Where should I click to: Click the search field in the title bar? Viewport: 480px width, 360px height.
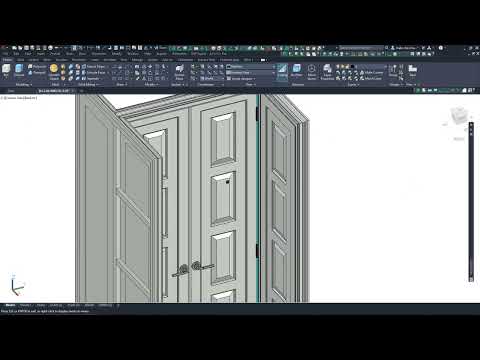coord(361,48)
